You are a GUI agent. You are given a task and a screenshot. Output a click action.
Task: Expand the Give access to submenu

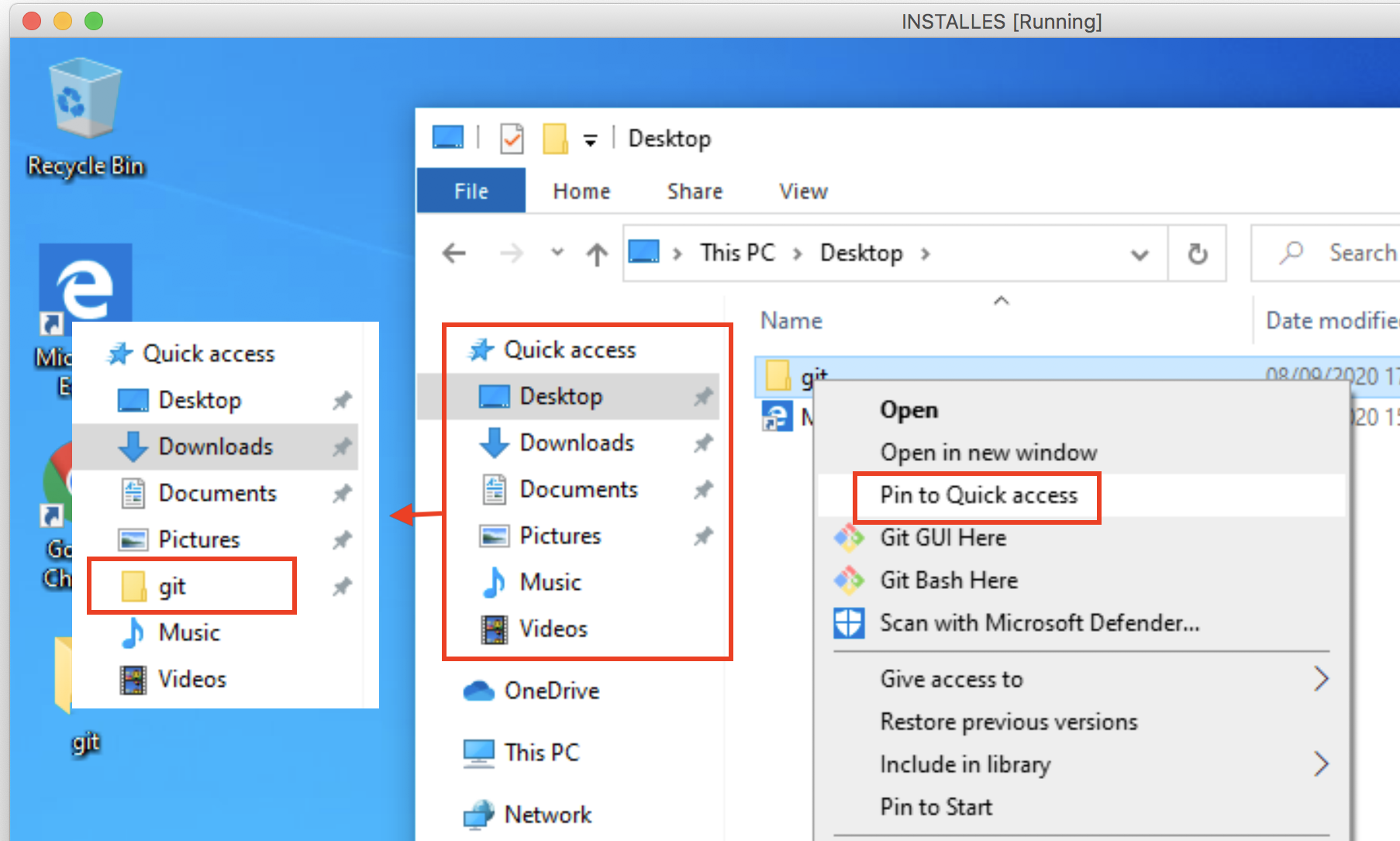point(1081,679)
